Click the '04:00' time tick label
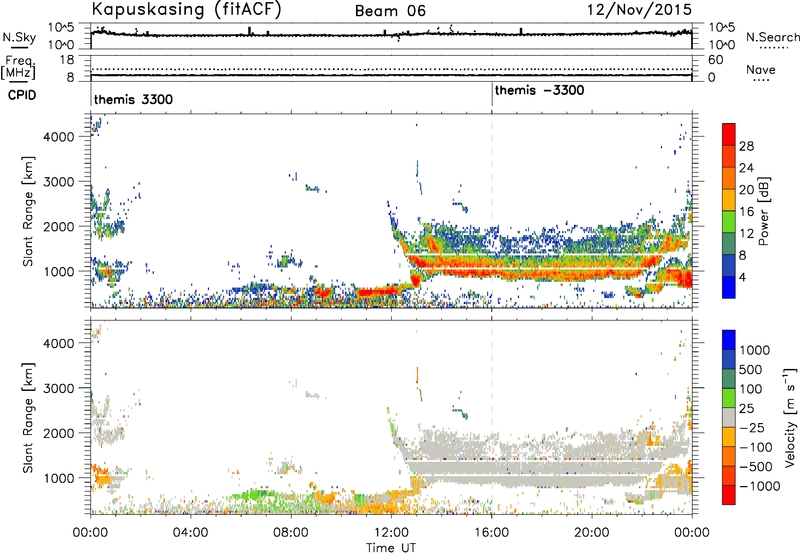 coord(190,533)
